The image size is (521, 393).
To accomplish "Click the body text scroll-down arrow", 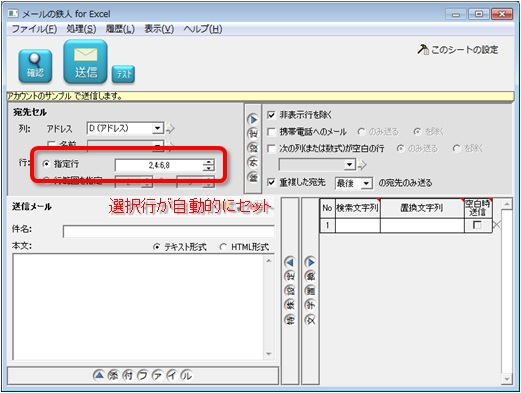I will point(269,354).
